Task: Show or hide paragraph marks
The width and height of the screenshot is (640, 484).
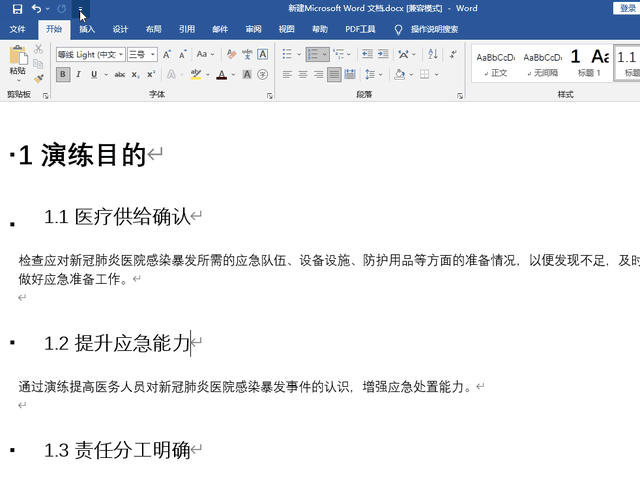Action: point(453,54)
